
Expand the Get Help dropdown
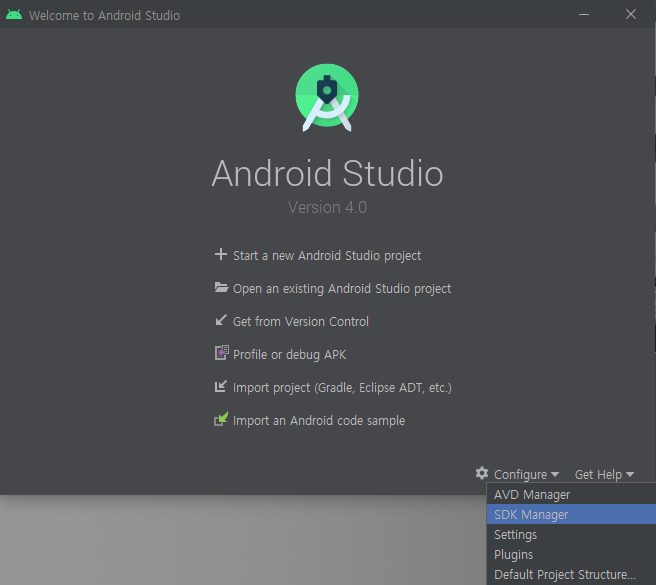604,475
